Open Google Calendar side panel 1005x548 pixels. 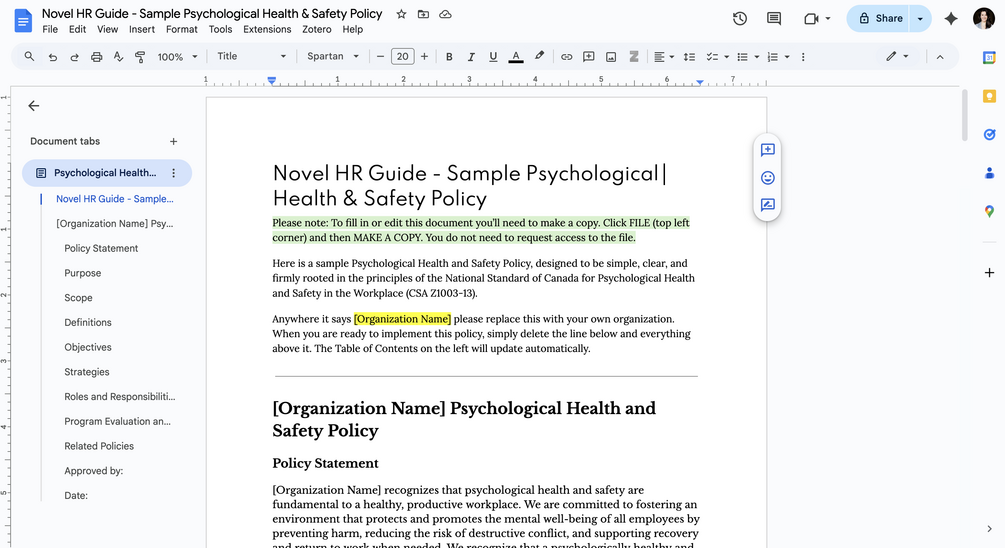(989, 58)
